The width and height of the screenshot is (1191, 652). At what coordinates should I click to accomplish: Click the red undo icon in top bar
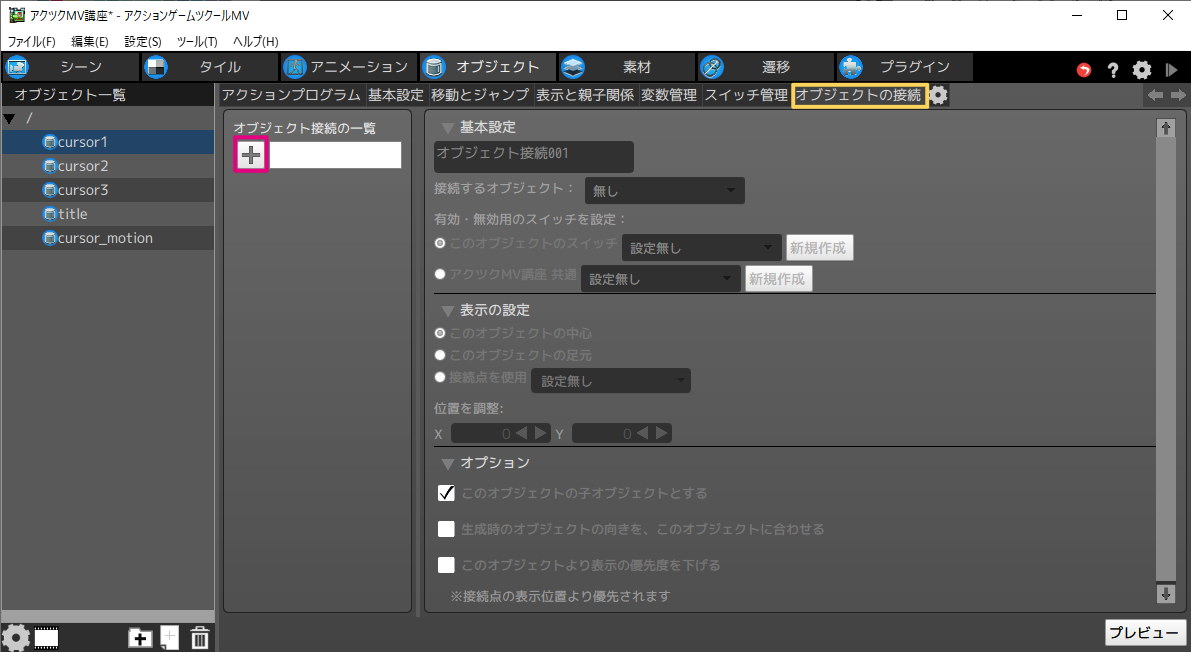(1084, 70)
